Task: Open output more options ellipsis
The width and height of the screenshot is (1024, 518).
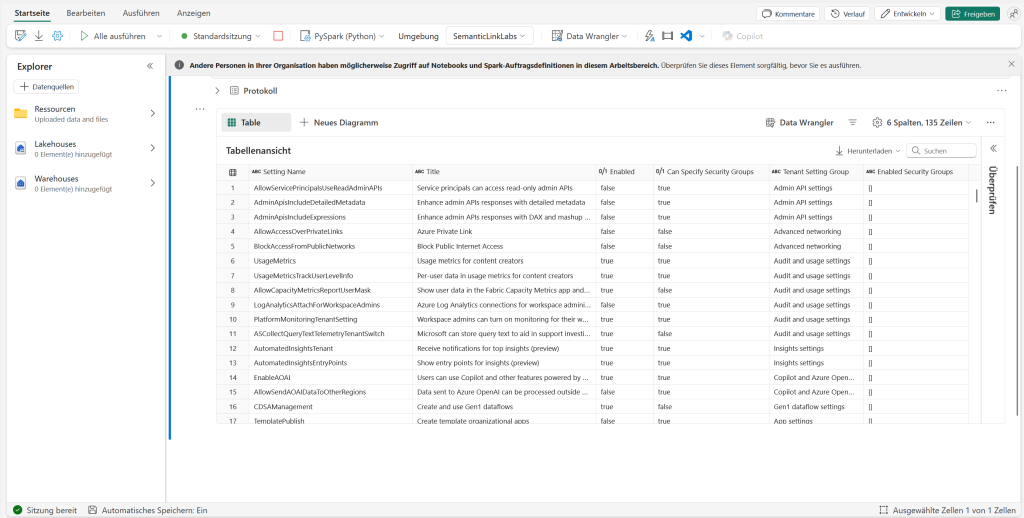Action: (x=991, y=122)
